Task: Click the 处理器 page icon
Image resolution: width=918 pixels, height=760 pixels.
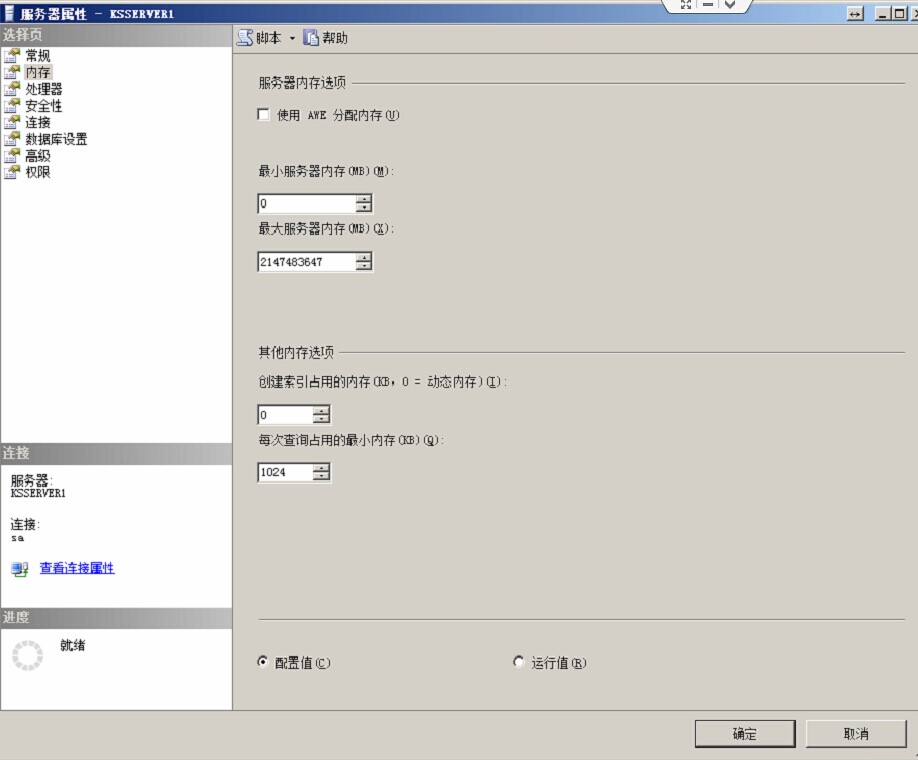Action: (12, 89)
